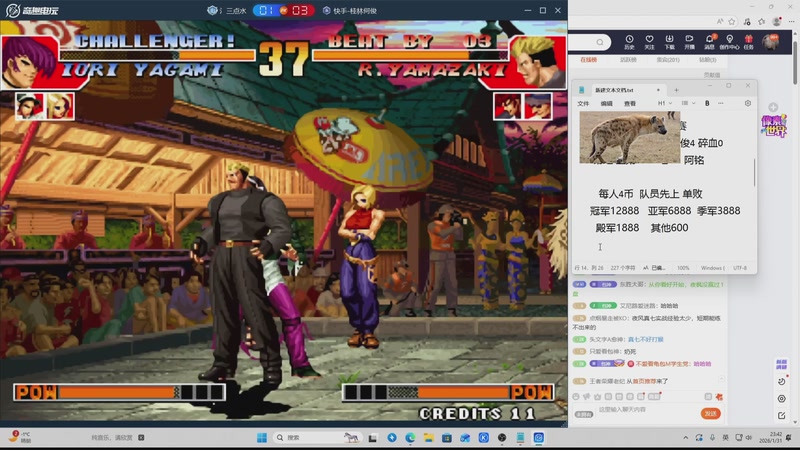This screenshot has height=450, width=800.
Task: Open 查看 menu in Notepad
Action: pos(630,104)
